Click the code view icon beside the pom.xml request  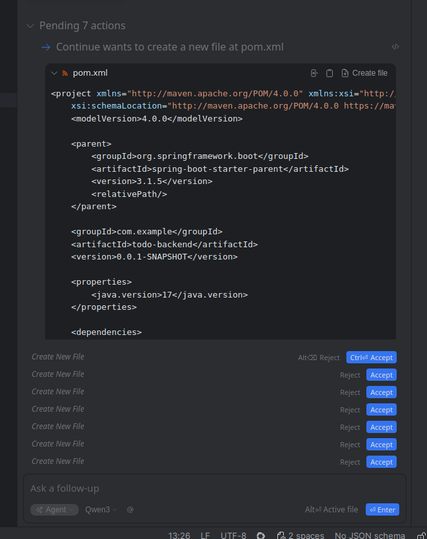(x=395, y=47)
